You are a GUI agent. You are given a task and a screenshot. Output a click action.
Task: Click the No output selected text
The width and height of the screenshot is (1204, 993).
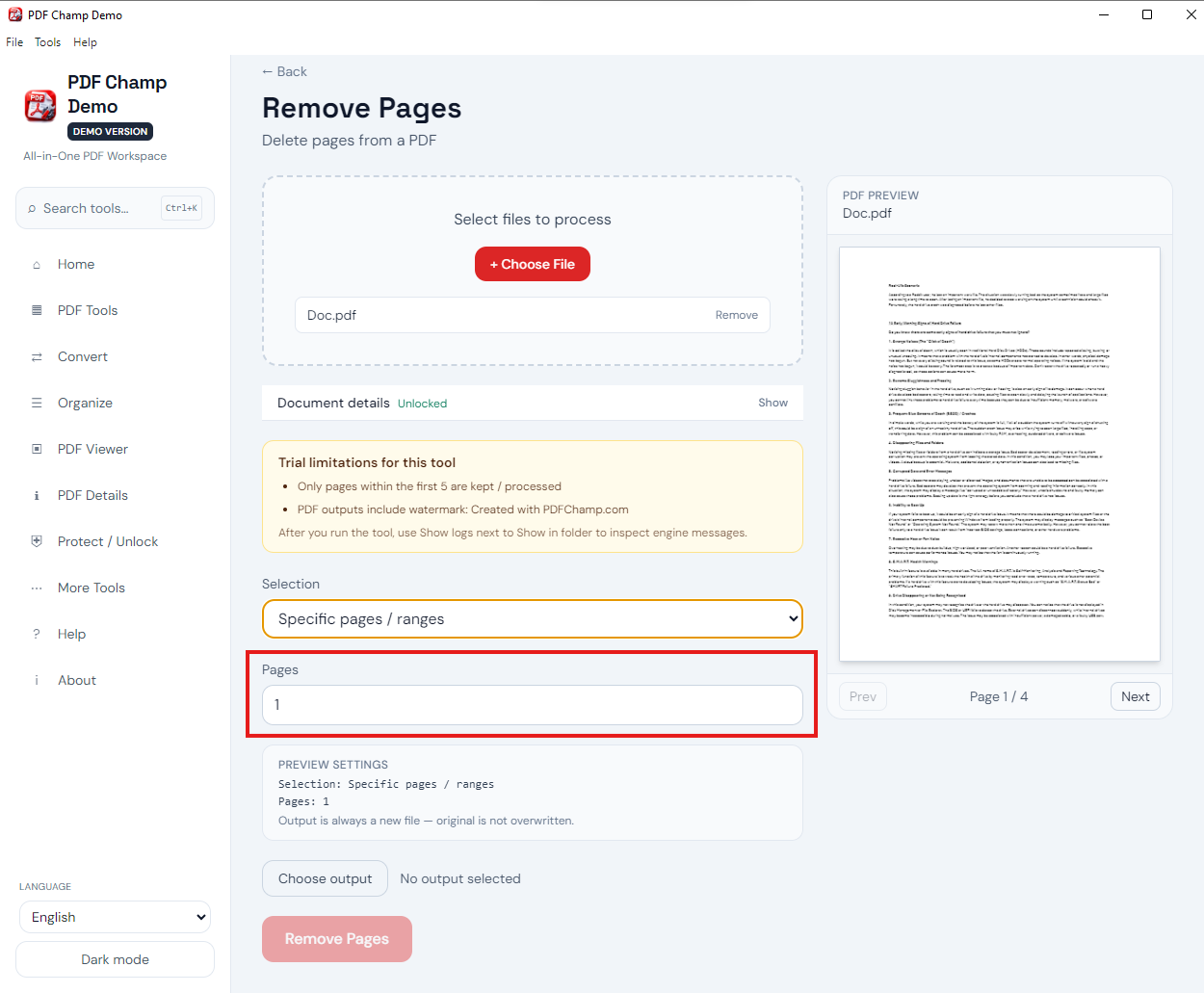tap(460, 878)
